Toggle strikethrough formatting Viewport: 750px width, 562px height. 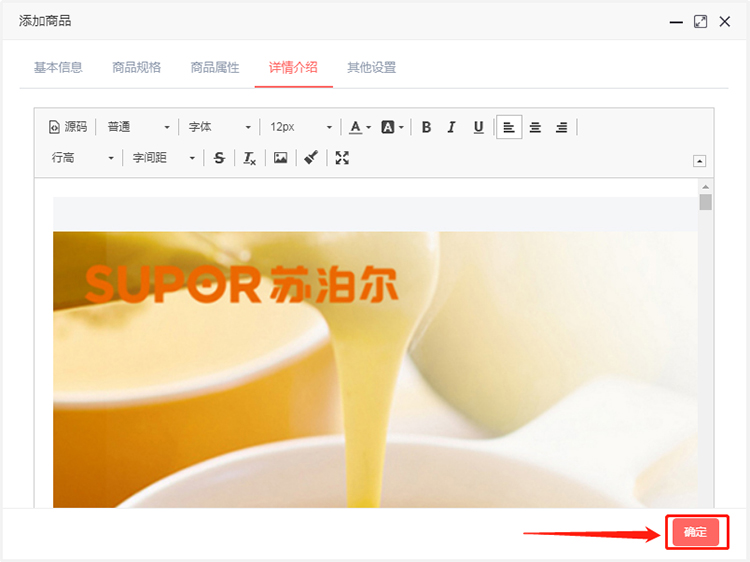(x=219, y=158)
